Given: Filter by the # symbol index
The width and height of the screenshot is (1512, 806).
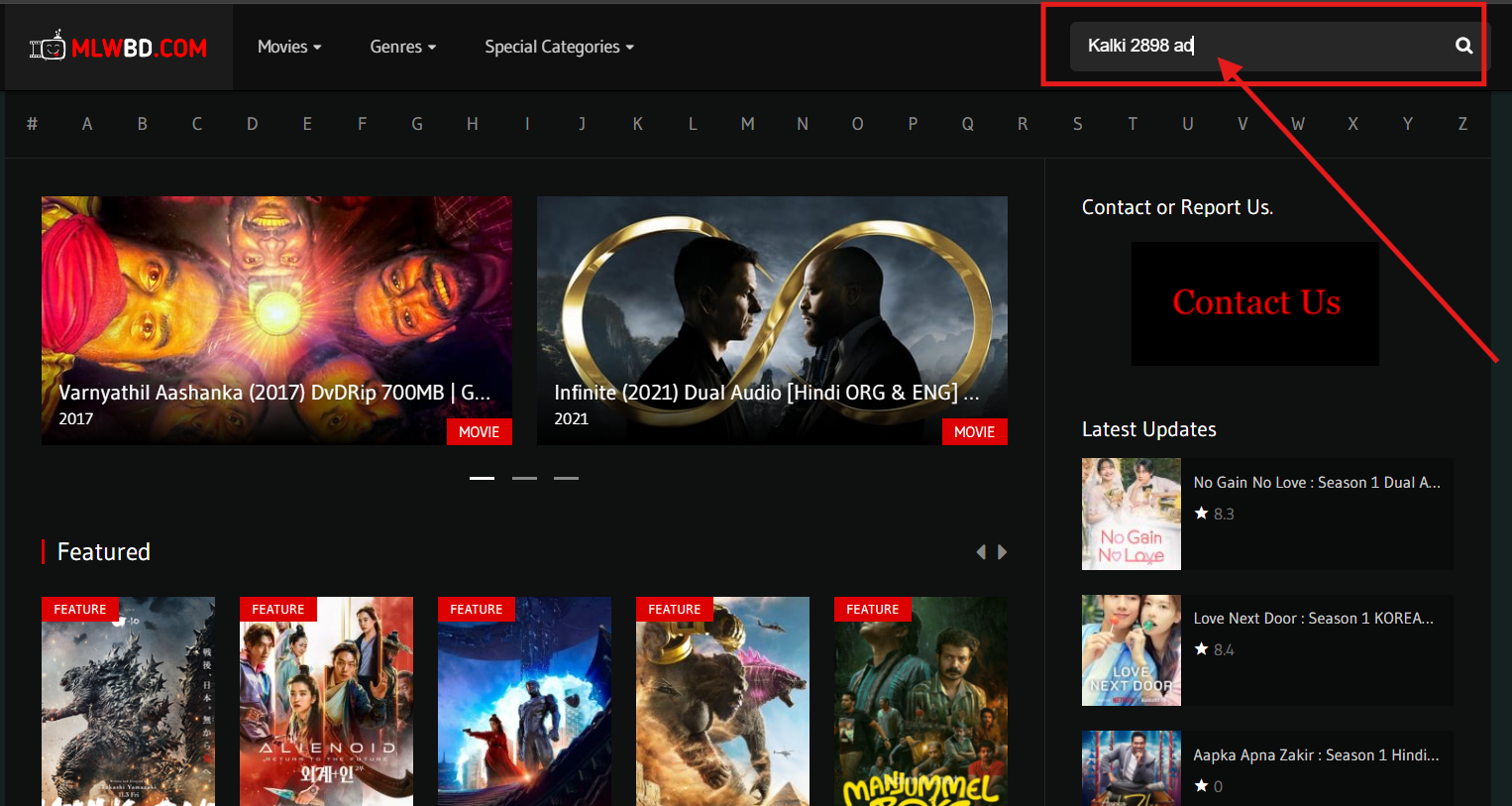Looking at the screenshot, I should coord(32,124).
